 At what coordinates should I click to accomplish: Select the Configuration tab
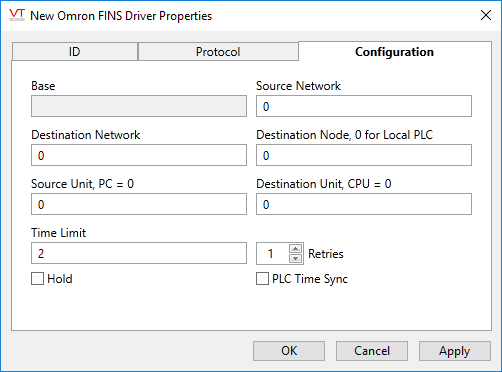[395, 52]
